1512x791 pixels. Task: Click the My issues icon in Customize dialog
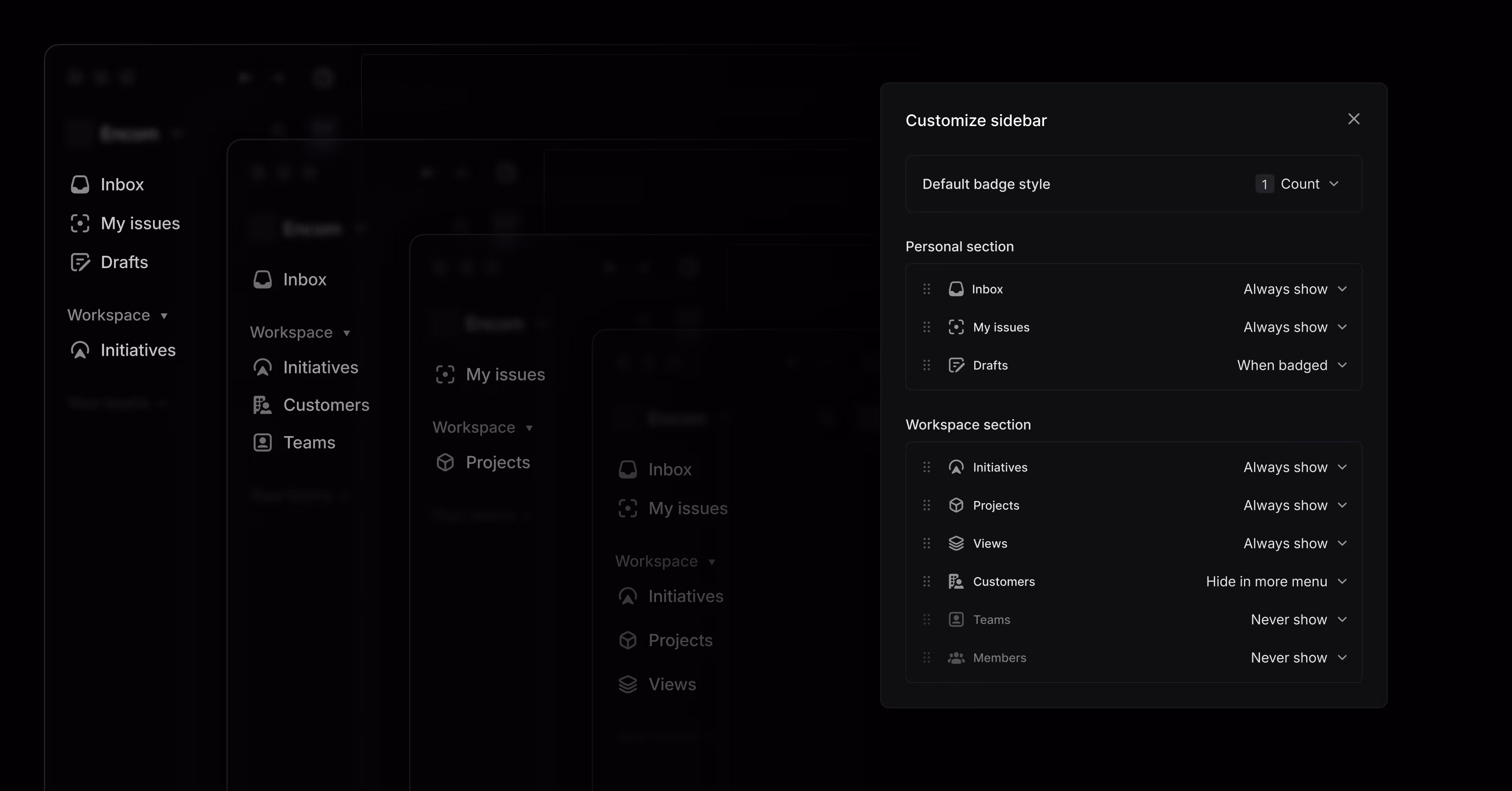pos(956,327)
